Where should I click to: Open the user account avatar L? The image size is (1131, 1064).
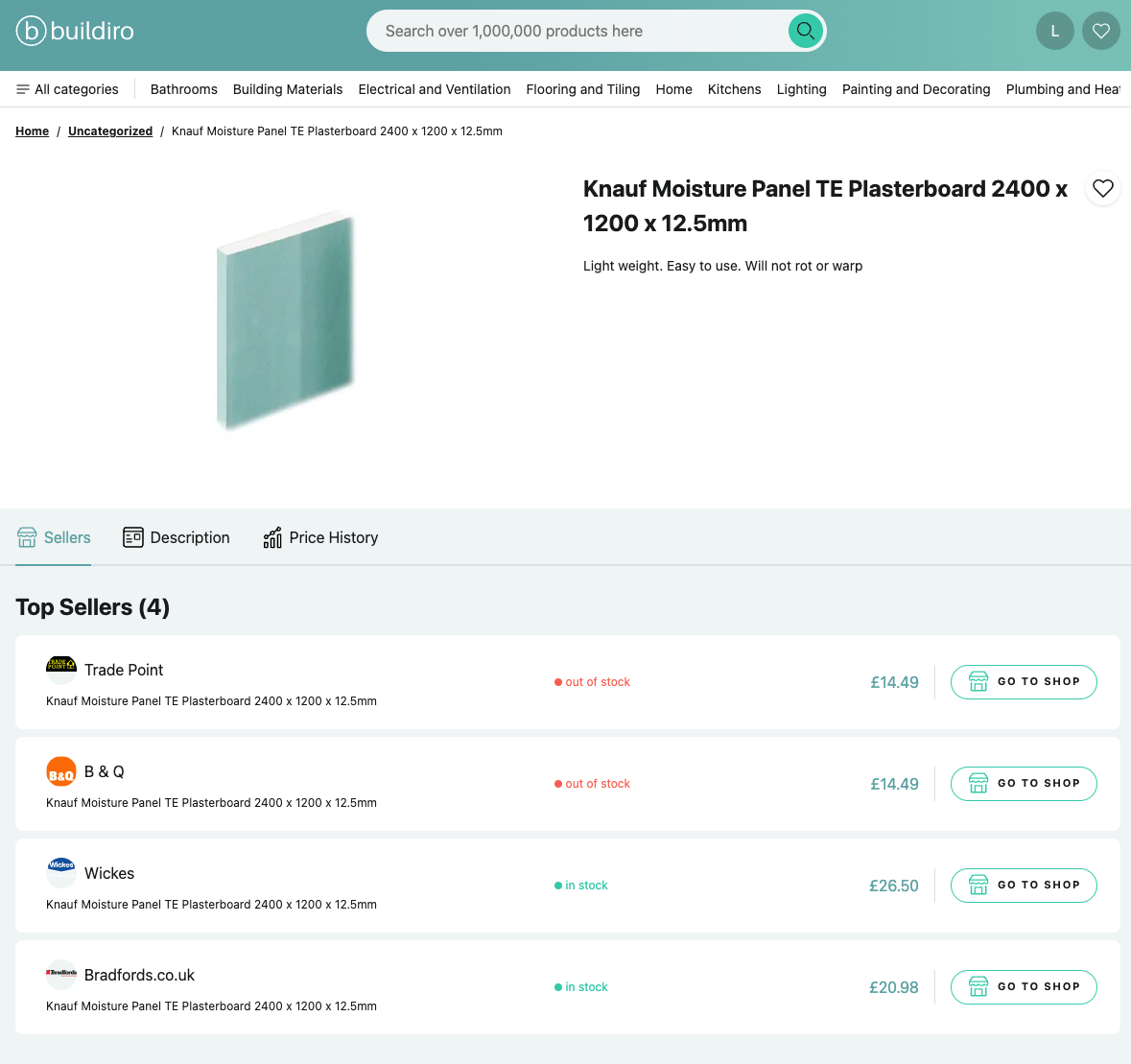[x=1054, y=31]
